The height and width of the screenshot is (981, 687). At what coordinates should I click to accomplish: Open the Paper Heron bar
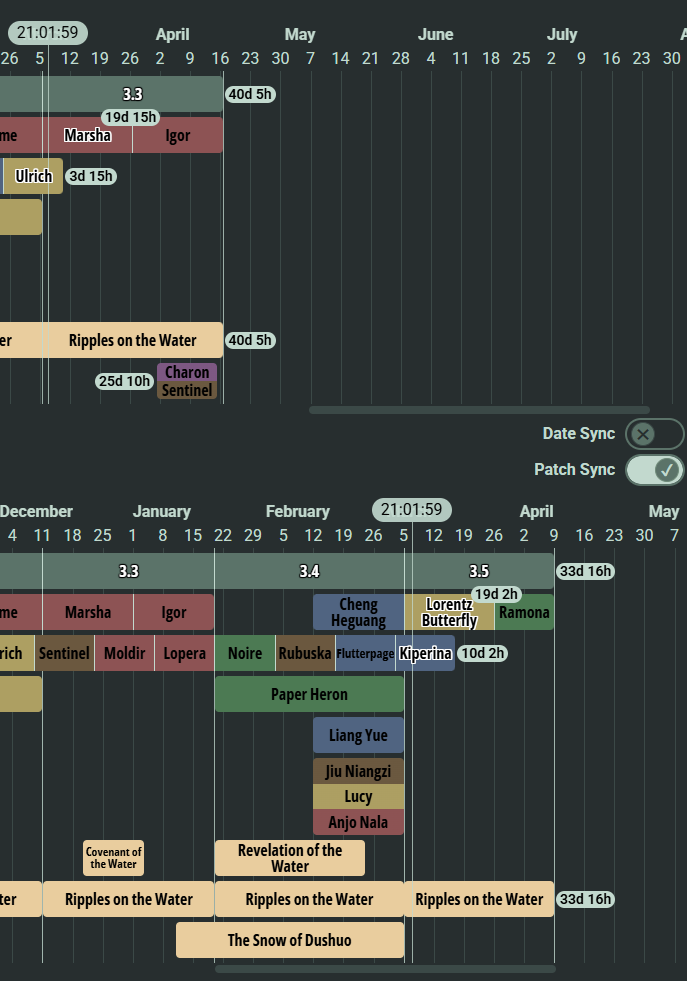pos(309,694)
